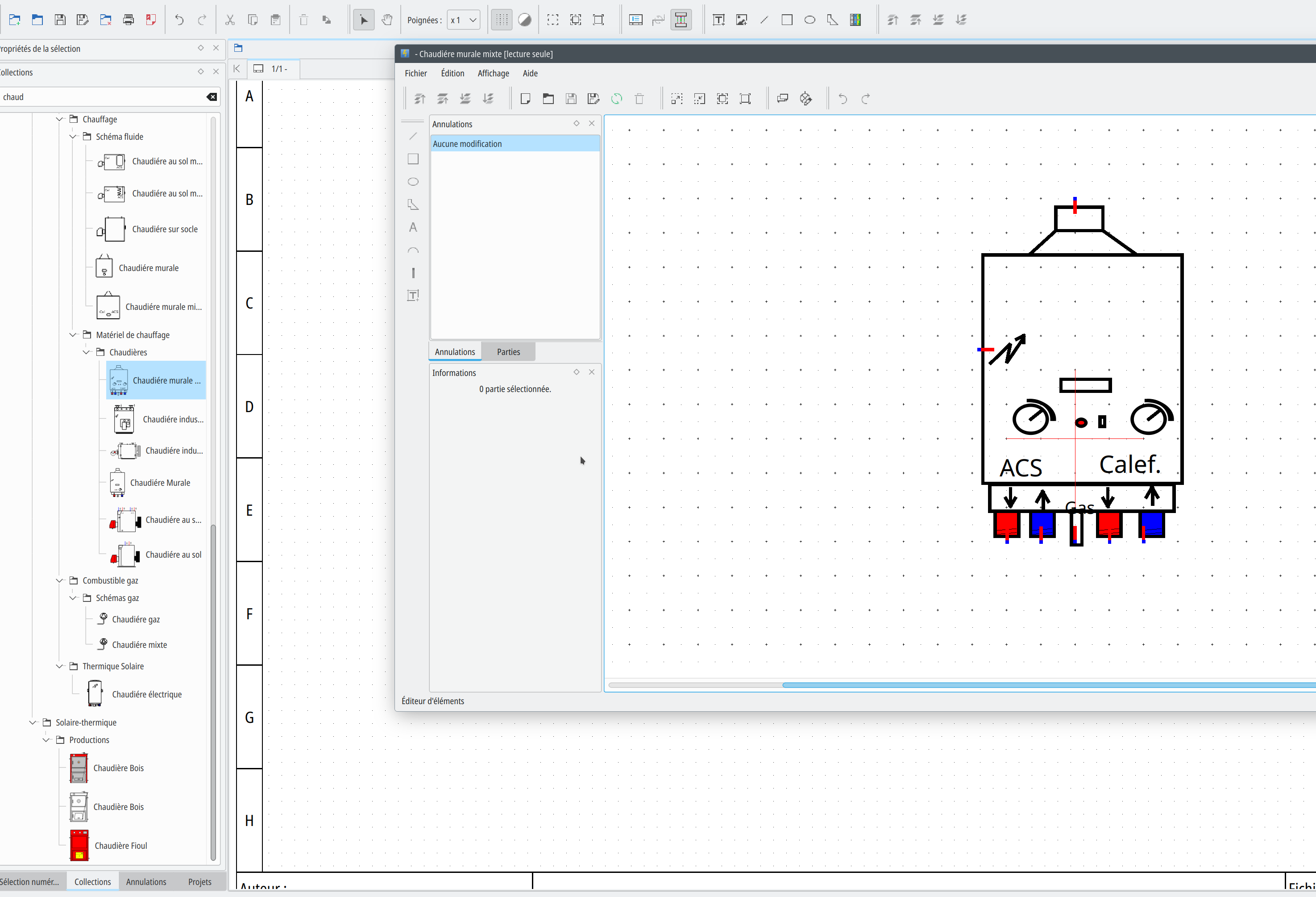Collapse the Productions folder
Viewport: 1316px width, 897px height.
tap(46, 739)
